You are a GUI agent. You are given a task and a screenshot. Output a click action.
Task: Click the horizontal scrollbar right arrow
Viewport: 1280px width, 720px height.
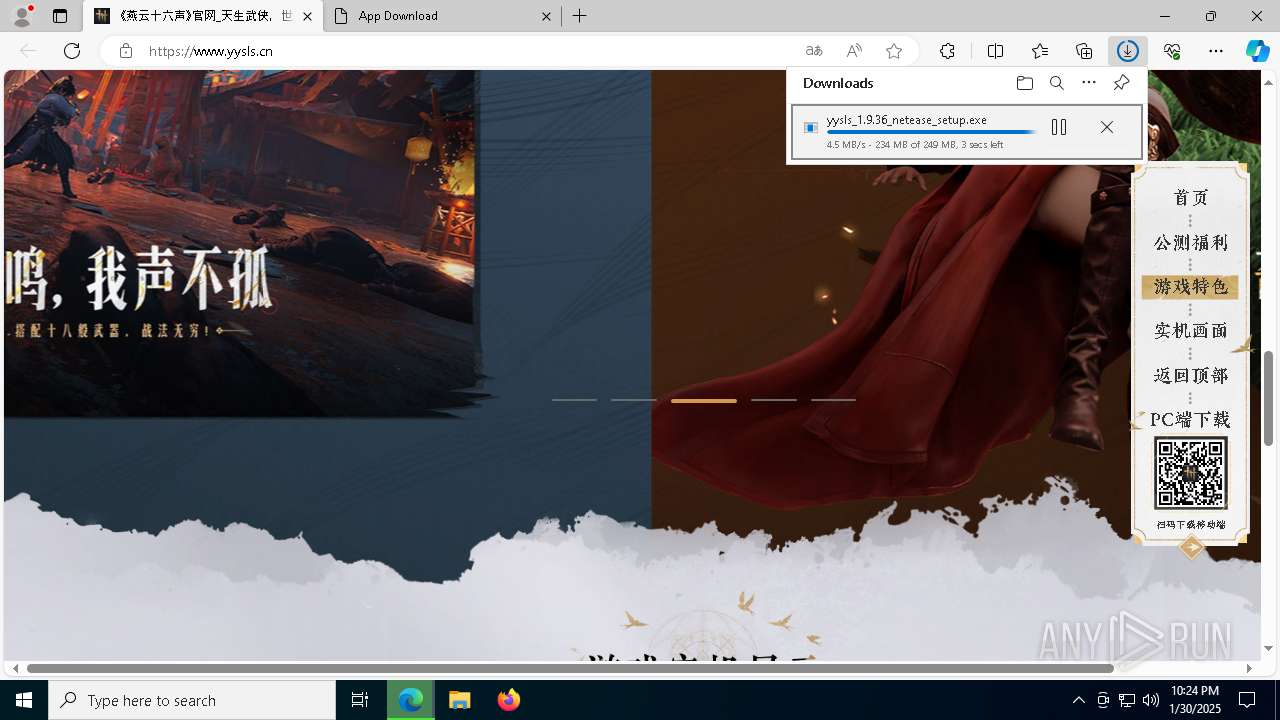tap(1249, 668)
